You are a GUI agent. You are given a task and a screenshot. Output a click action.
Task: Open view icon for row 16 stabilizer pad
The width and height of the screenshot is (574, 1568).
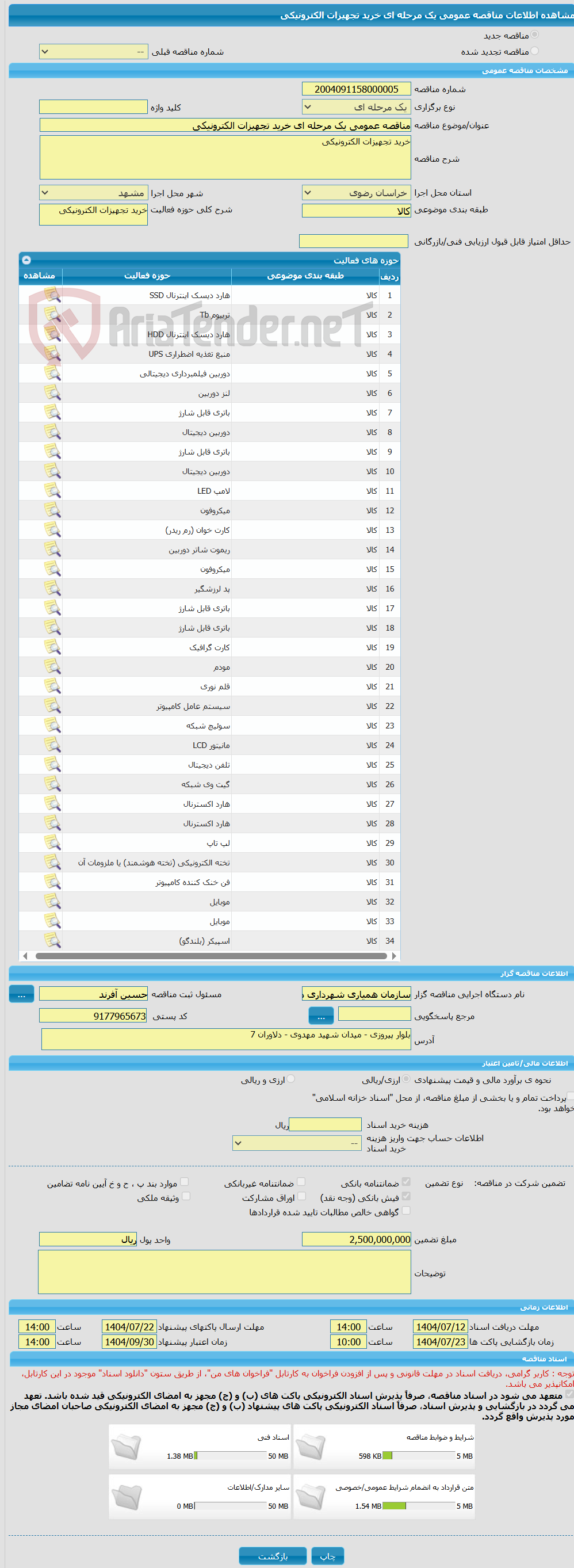tap(52, 589)
